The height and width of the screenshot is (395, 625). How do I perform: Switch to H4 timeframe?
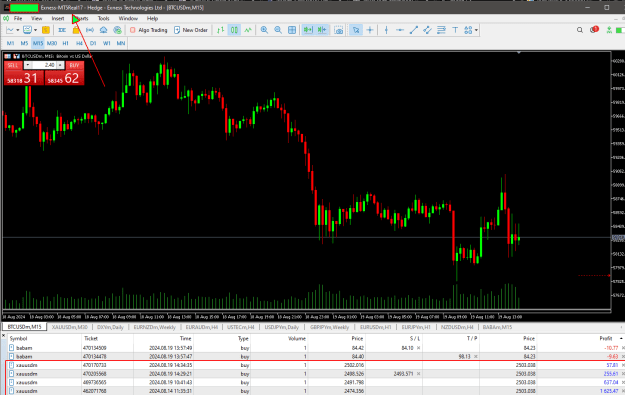(79, 43)
